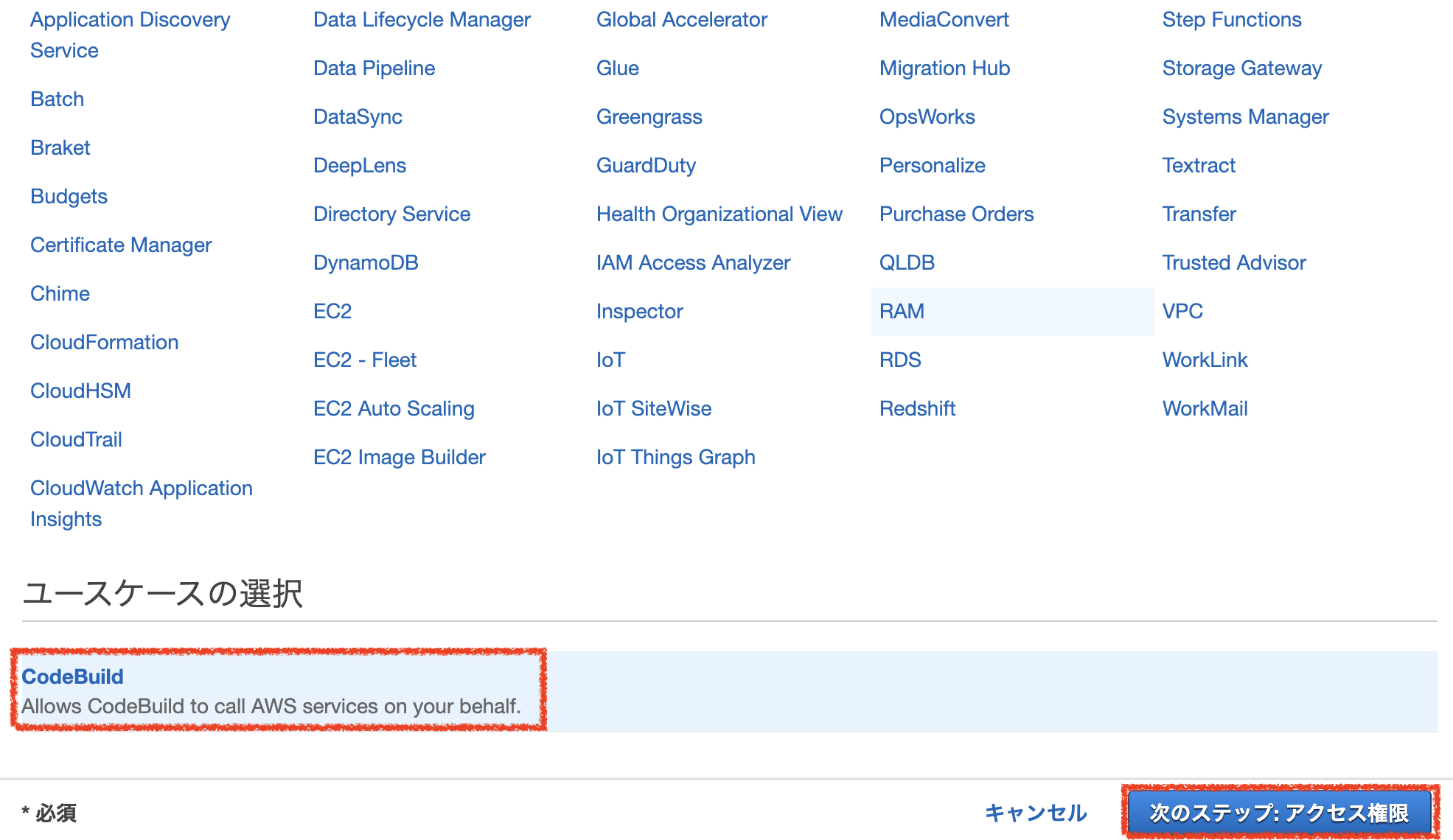Viewport: 1453px width, 840px height.
Task: Select CloudWatch Application Insights
Action: (x=142, y=503)
